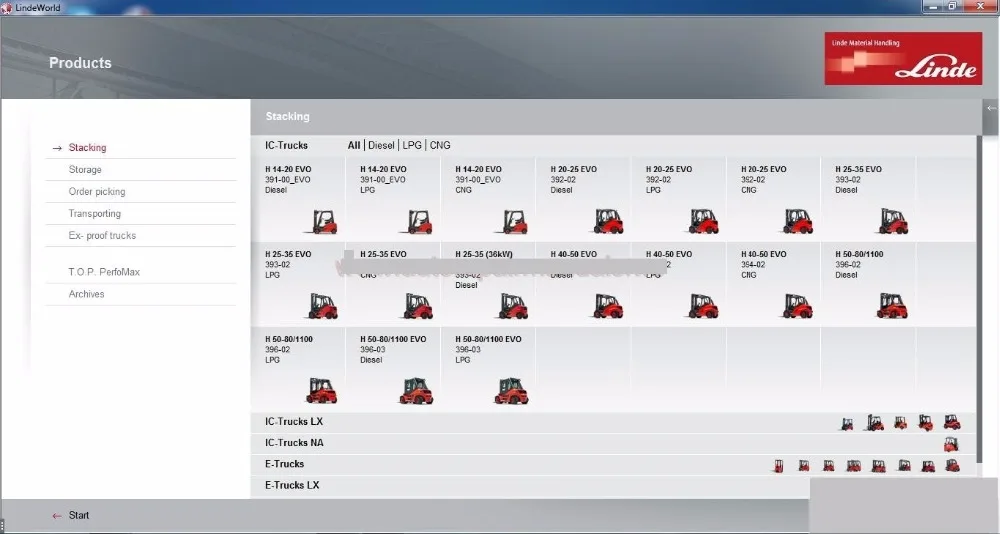Image resolution: width=1000 pixels, height=534 pixels.
Task: Open the Storage category
Action: pyautogui.click(x=85, y=170)
